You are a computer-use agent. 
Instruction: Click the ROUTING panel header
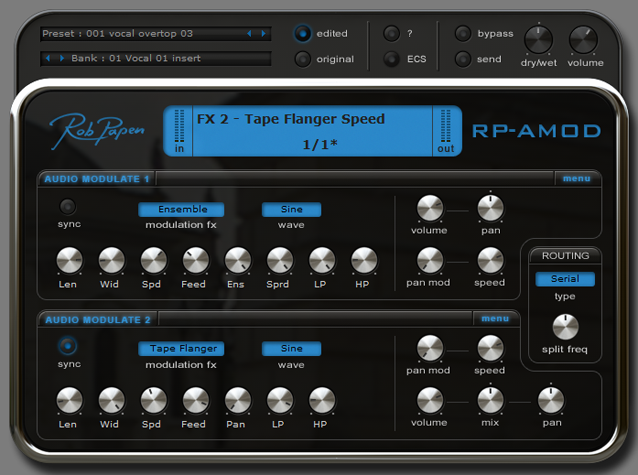pos(565,256)
